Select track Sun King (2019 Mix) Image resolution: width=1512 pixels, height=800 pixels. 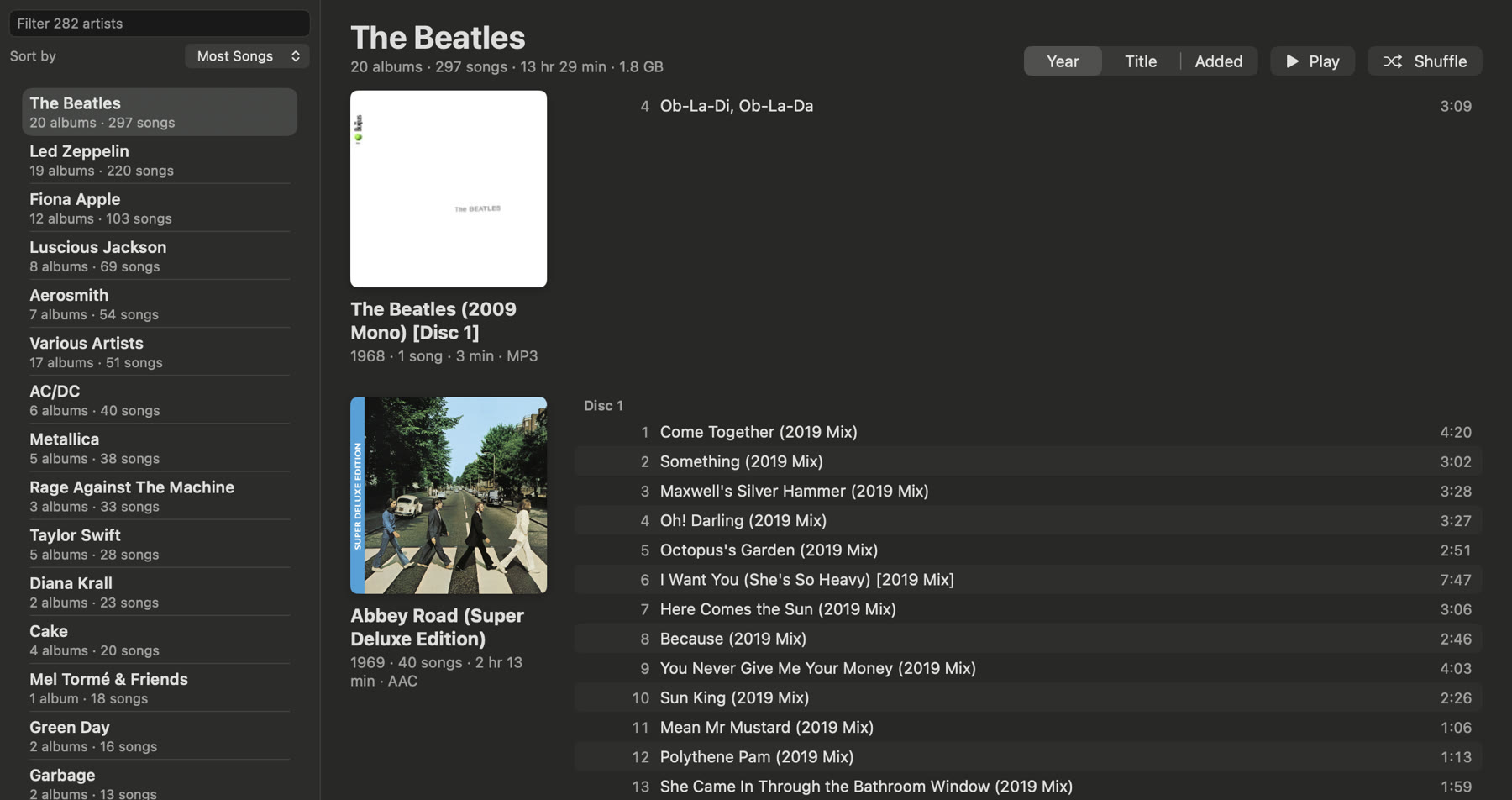[1028, 697]
